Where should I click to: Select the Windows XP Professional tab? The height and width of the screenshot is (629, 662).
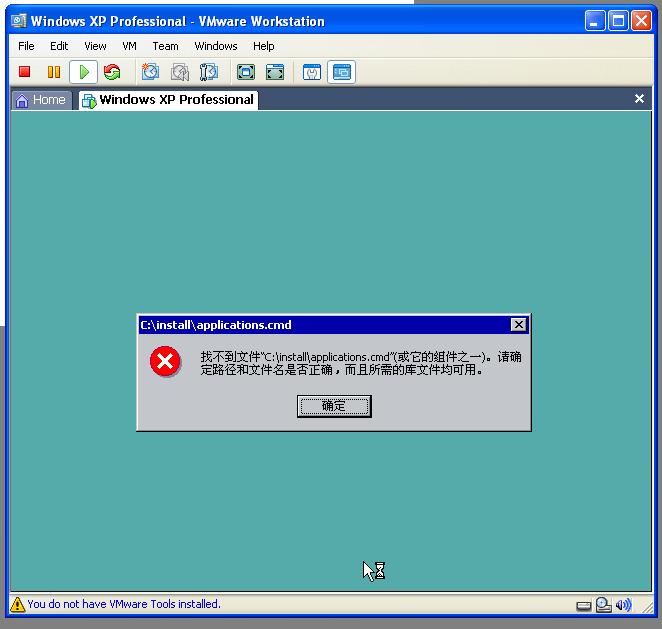click(168, 100)
